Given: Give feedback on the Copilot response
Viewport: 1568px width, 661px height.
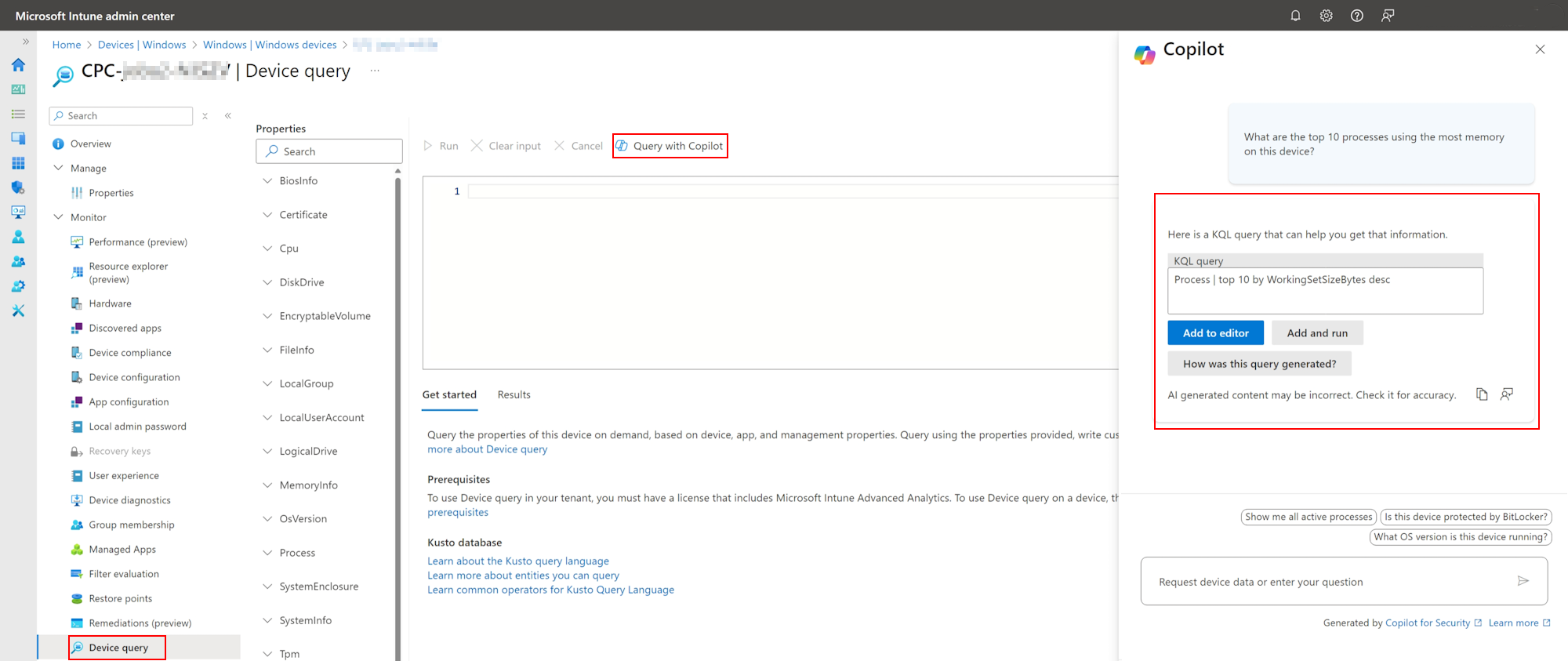Looking at the screenshot, I should 1507,394.
